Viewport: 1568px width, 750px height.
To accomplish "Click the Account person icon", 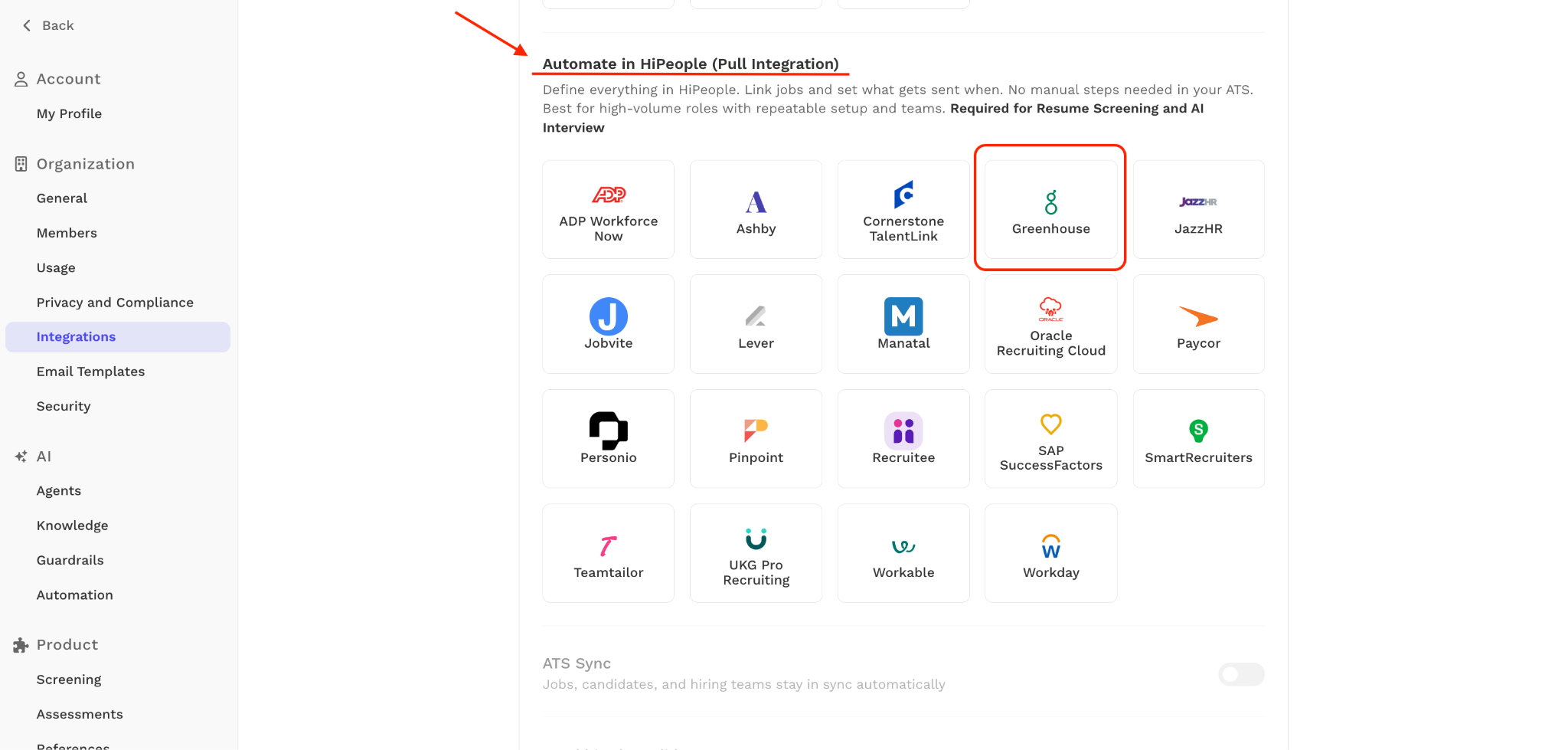I will (21, 79).
